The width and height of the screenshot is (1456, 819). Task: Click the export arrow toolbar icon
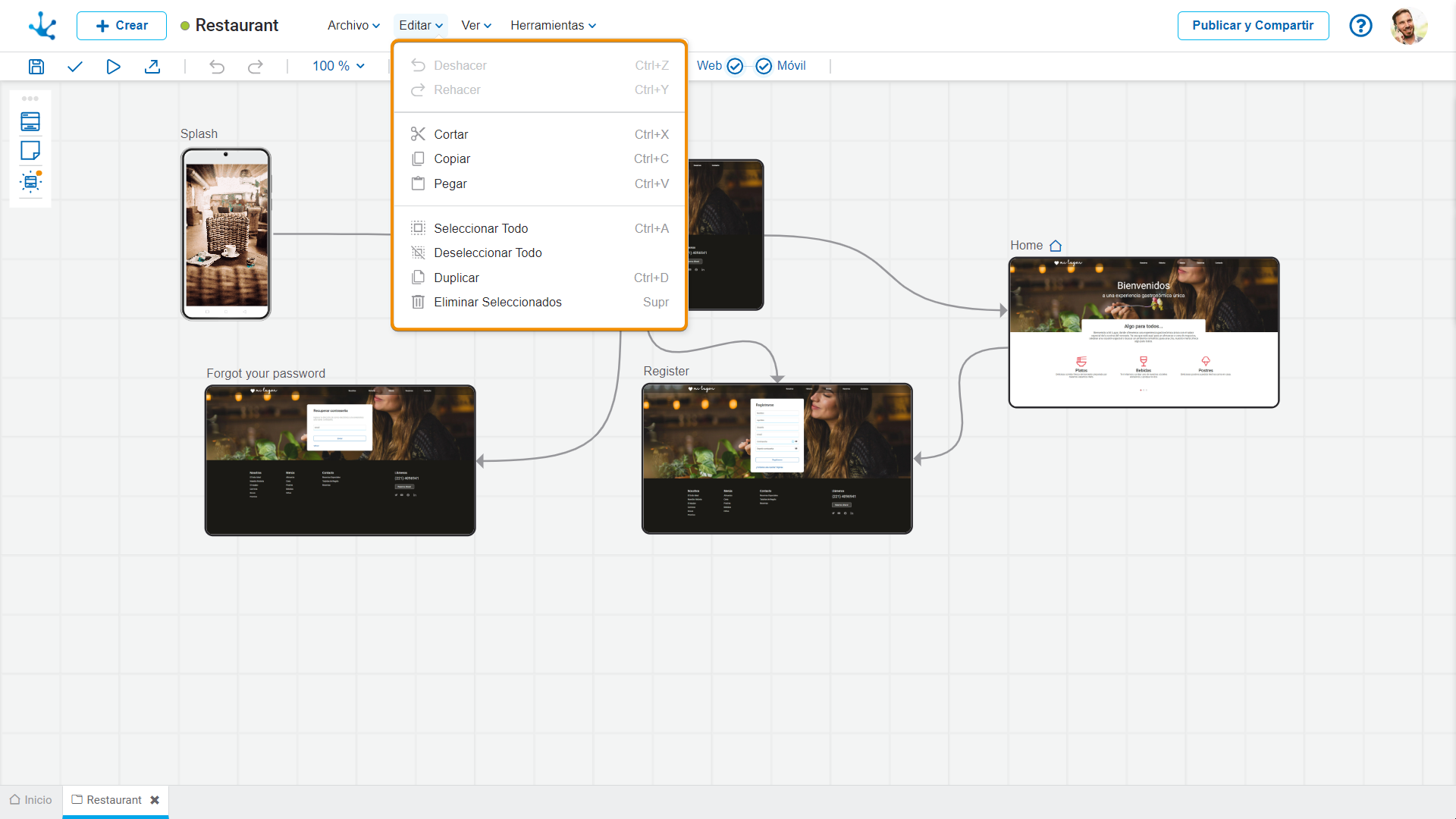[152, 67]
